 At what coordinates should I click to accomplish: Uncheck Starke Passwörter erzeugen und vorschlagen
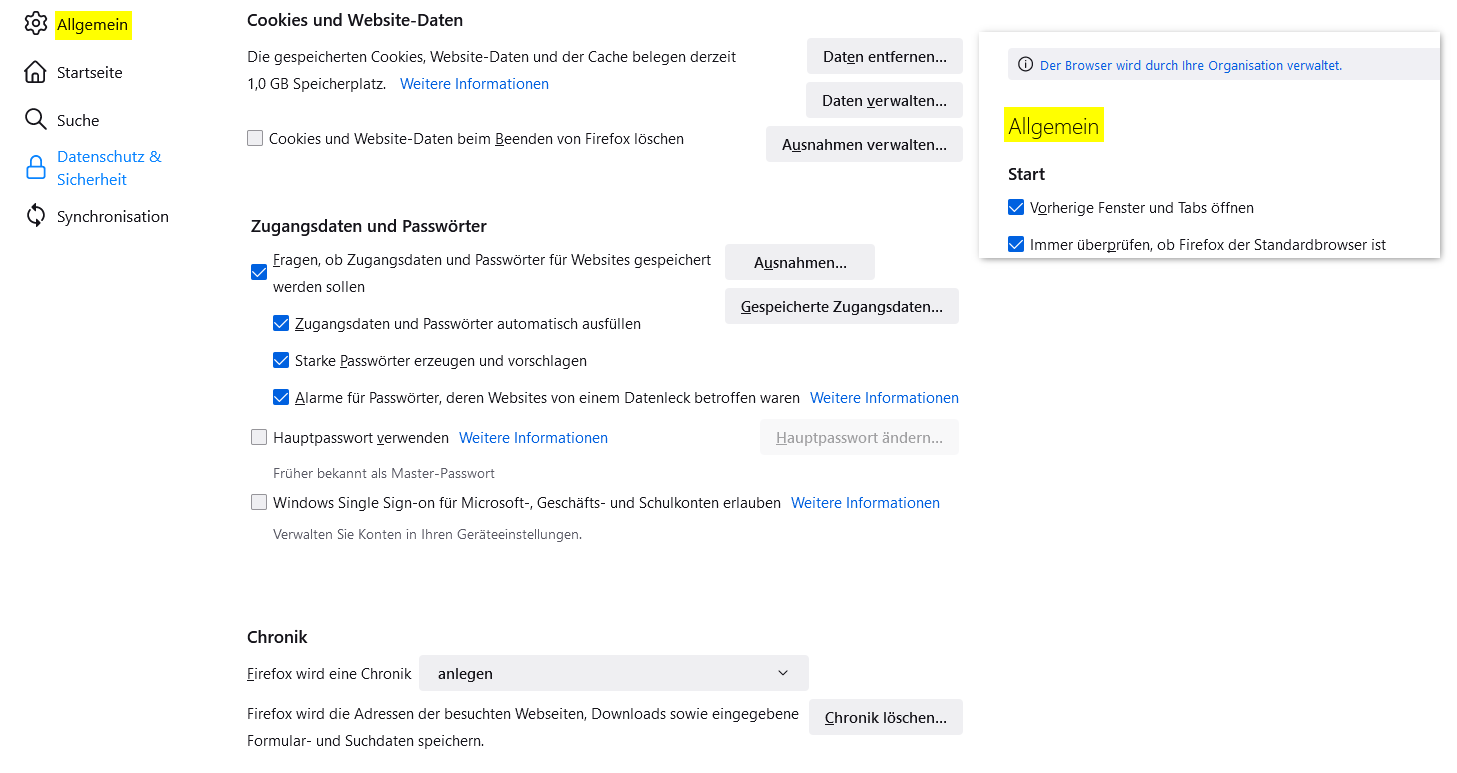[281, 360]
